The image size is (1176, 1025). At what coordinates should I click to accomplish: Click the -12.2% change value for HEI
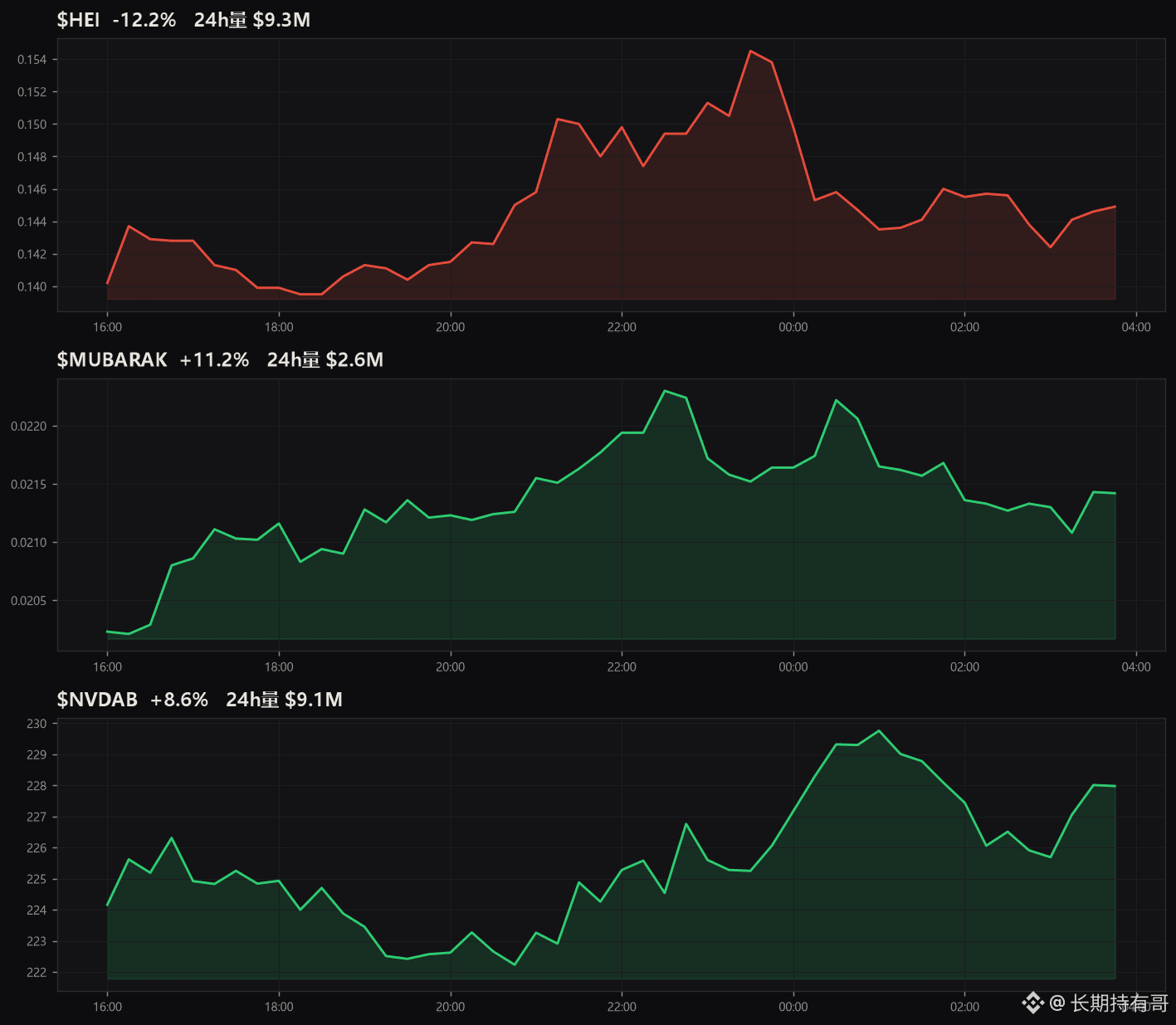(144, 20)
